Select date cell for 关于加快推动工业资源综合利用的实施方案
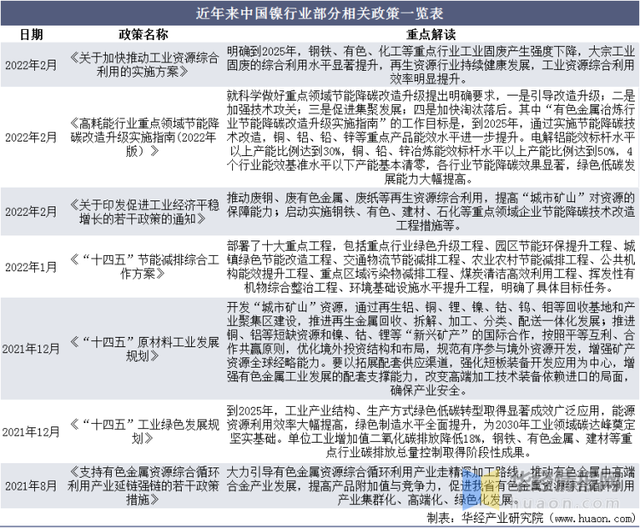Image resolution: width=640 pixels, height=528 pixels. [31, 65]
